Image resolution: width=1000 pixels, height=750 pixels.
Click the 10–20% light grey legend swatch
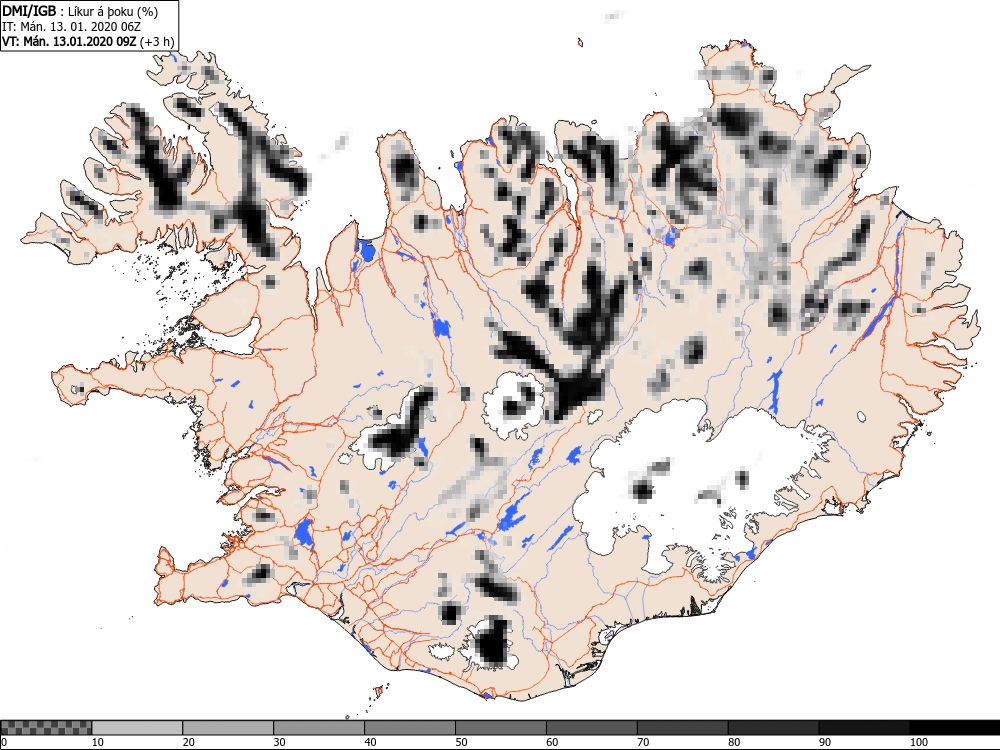tap(137, 728)
